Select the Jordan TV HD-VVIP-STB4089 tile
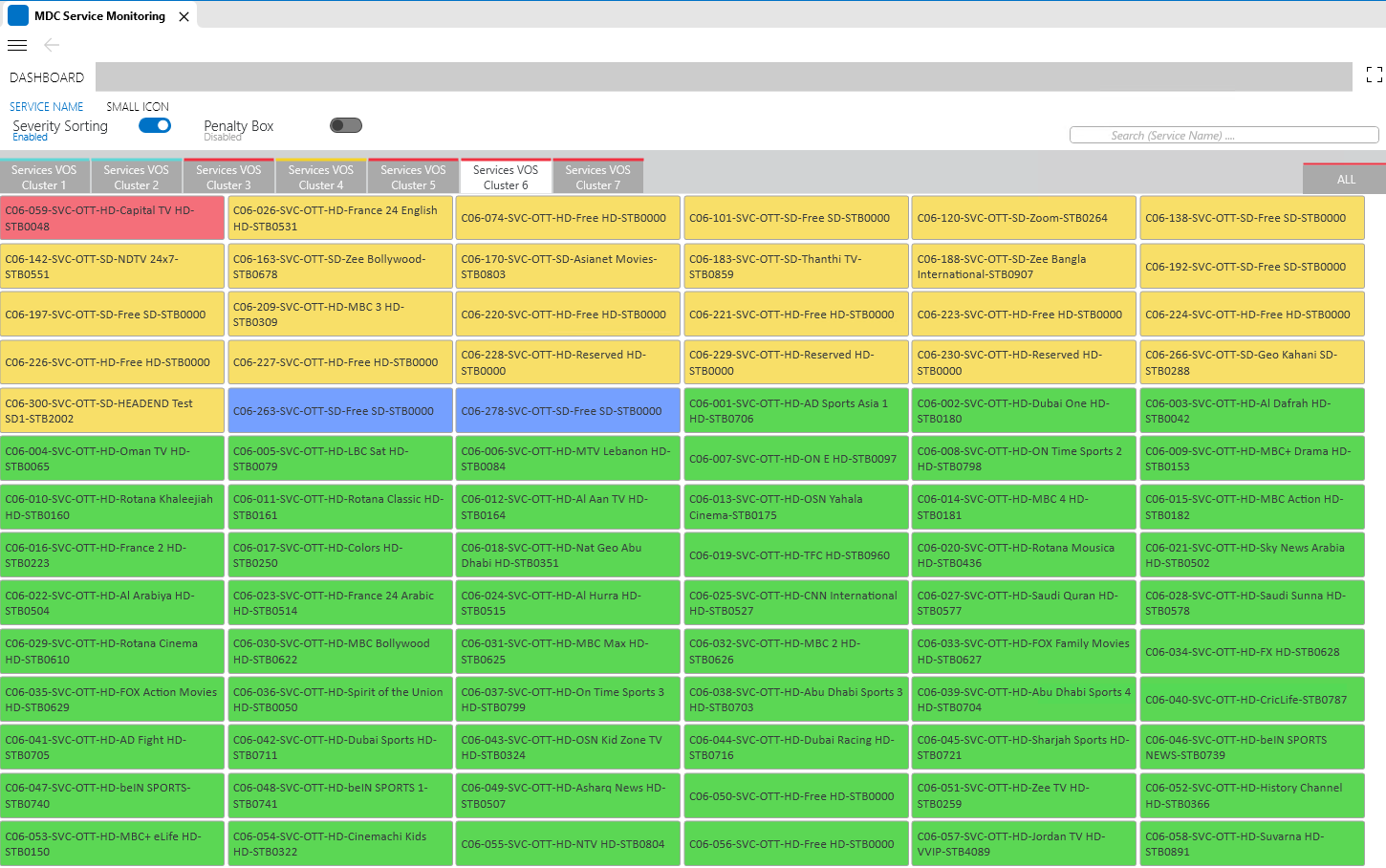This screenshot has width=1386, height=868. click(x=1025, y=844)
